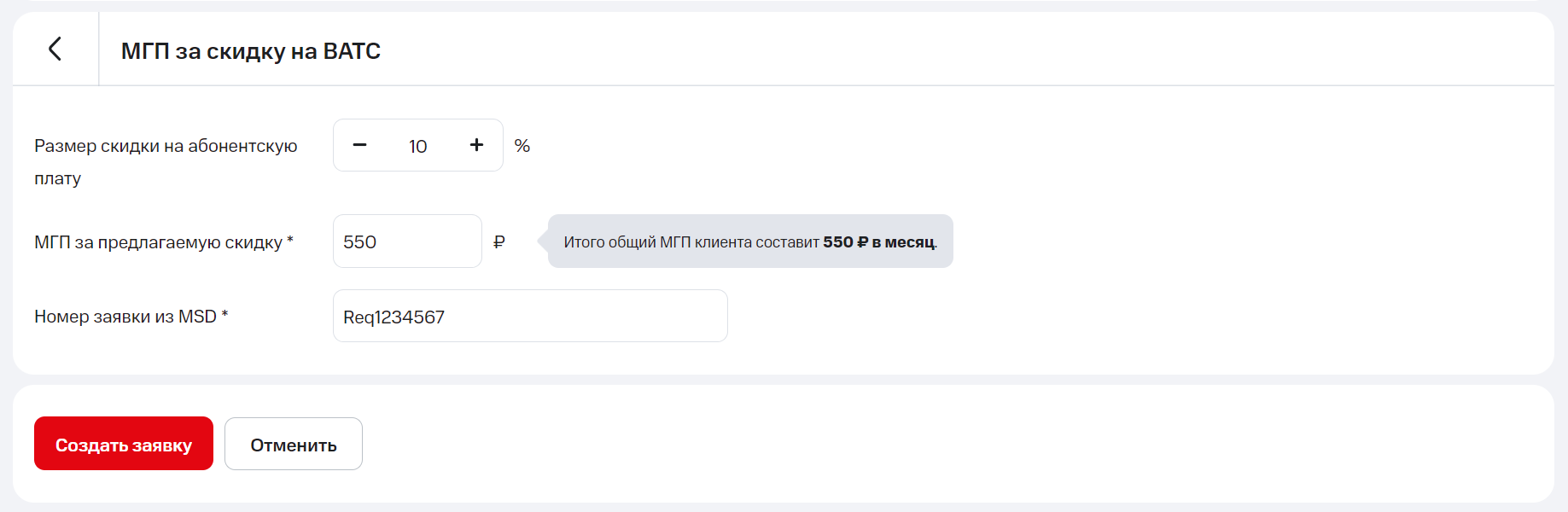Click the discount value field showing 10

pyautogui.click(x=417, y=146)
